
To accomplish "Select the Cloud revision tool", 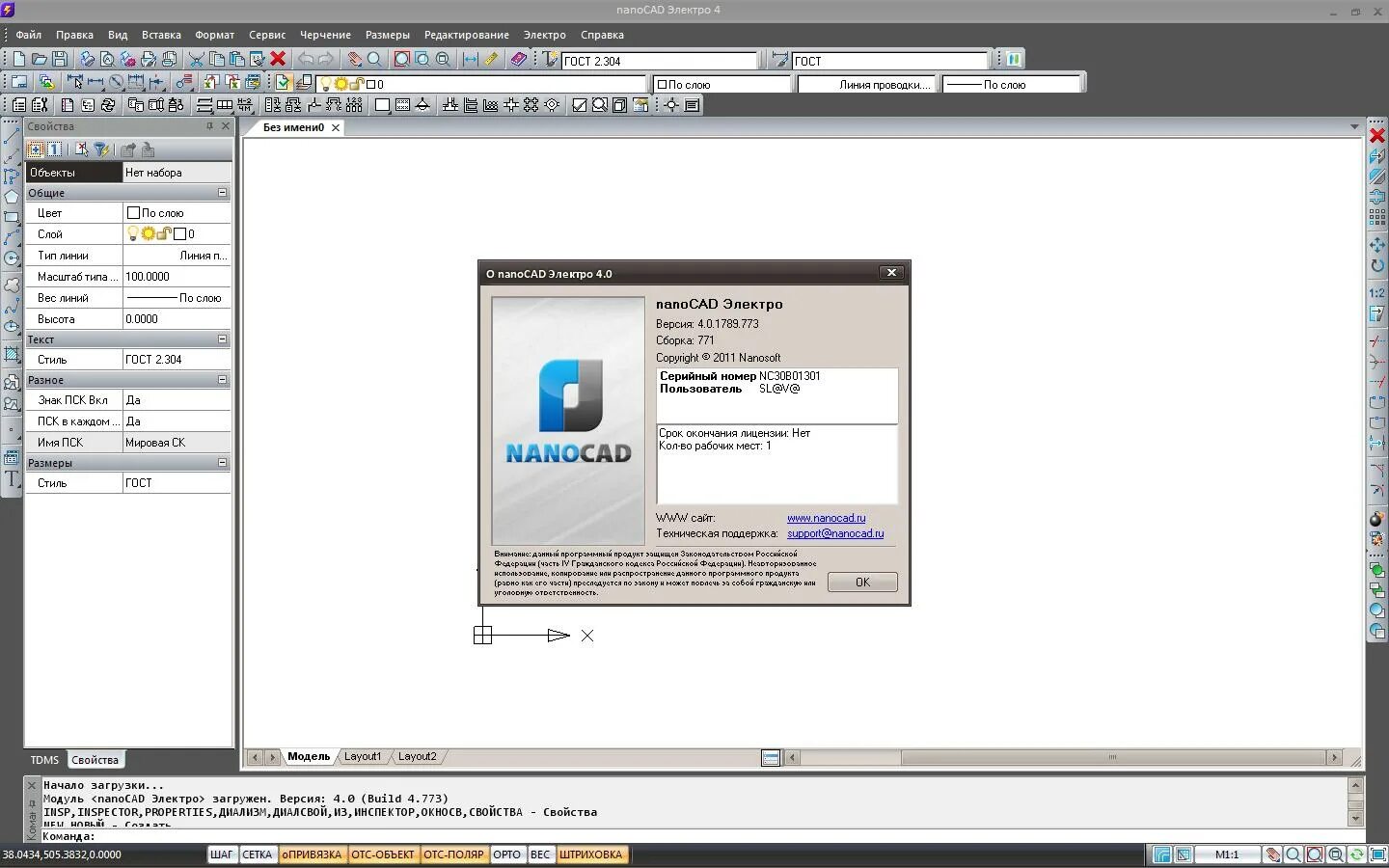I will 12,285.
